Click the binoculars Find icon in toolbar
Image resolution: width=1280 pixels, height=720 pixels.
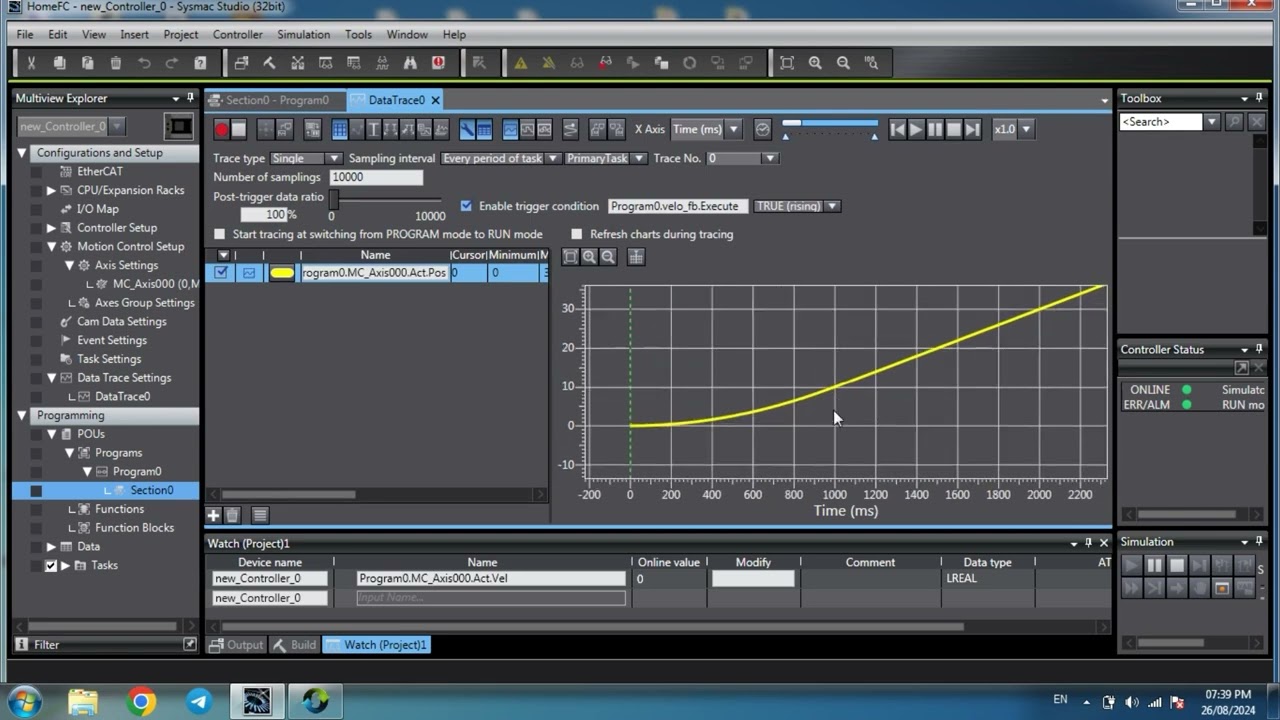click(410, 63)
